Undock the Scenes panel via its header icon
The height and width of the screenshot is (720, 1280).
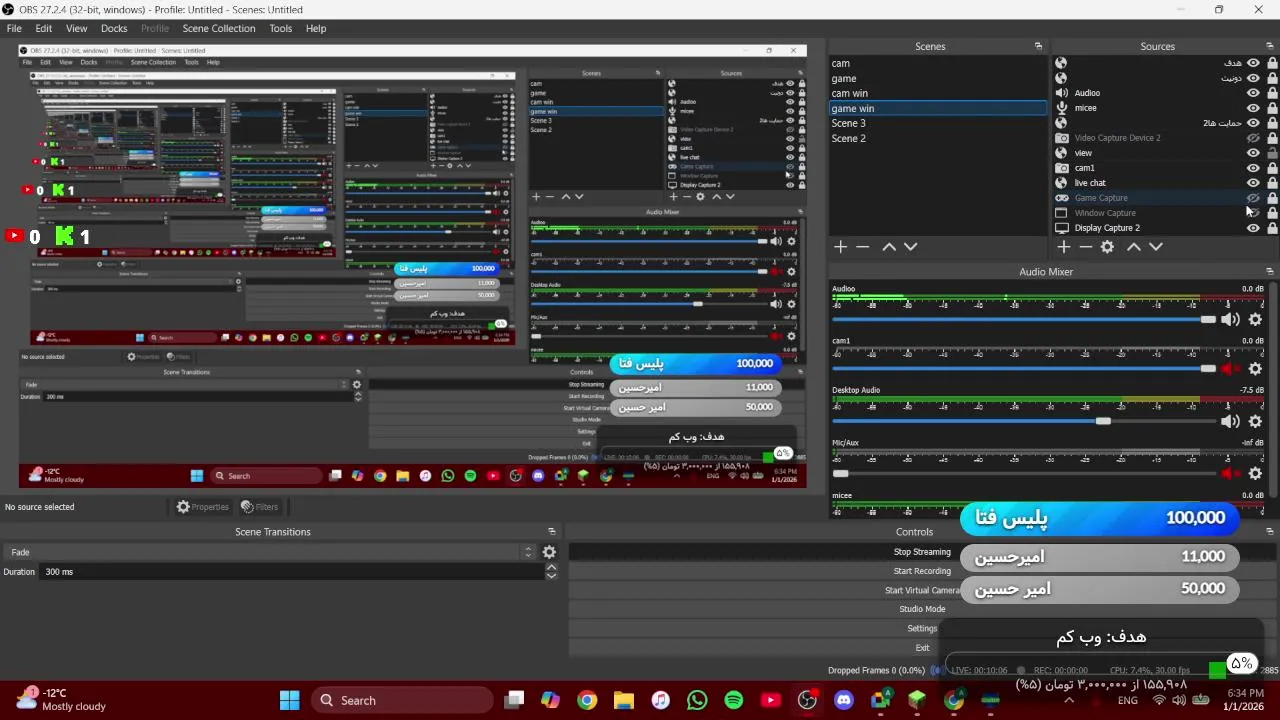click(x=1038, y=46)
